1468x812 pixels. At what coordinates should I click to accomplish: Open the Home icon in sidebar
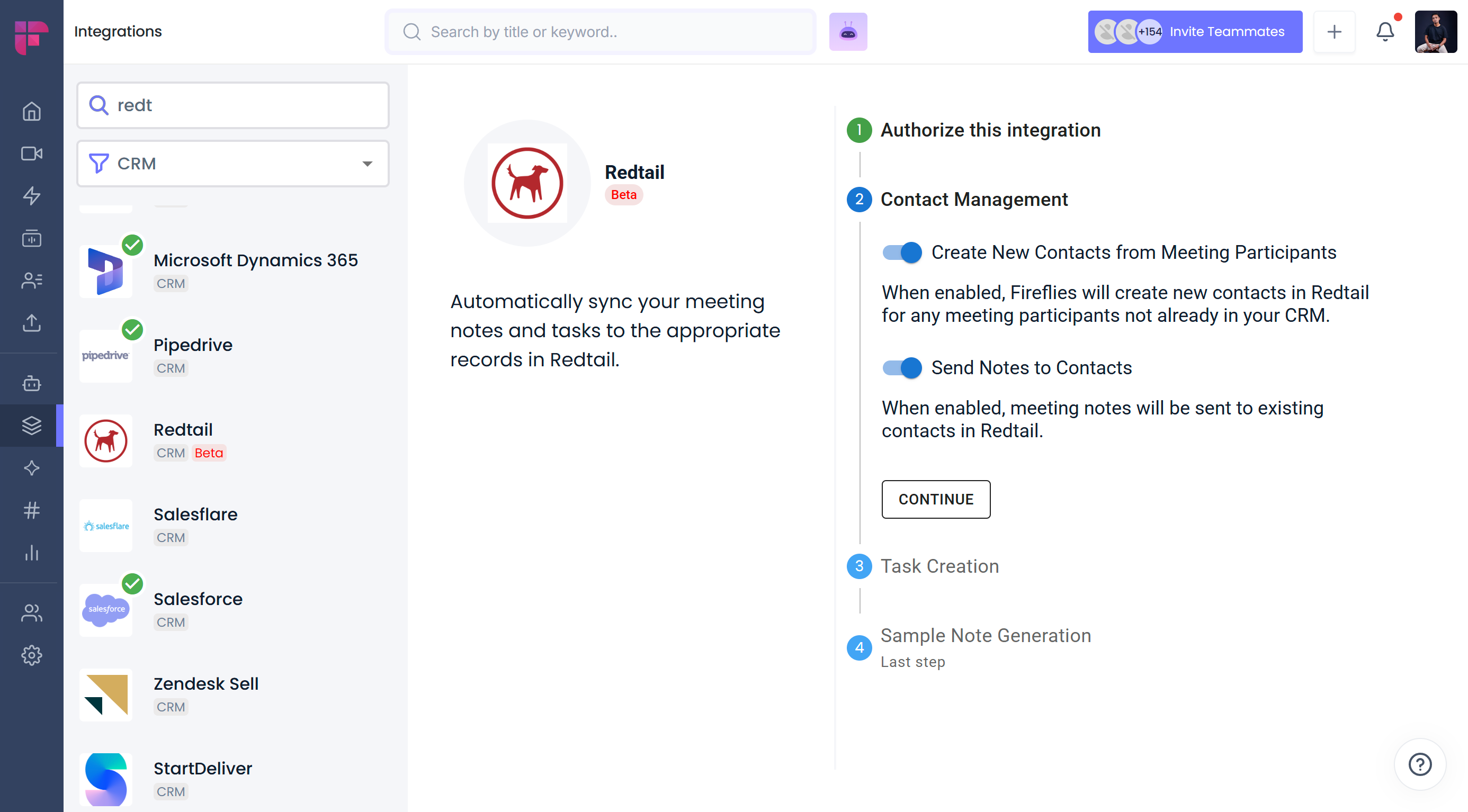(31, 111)
